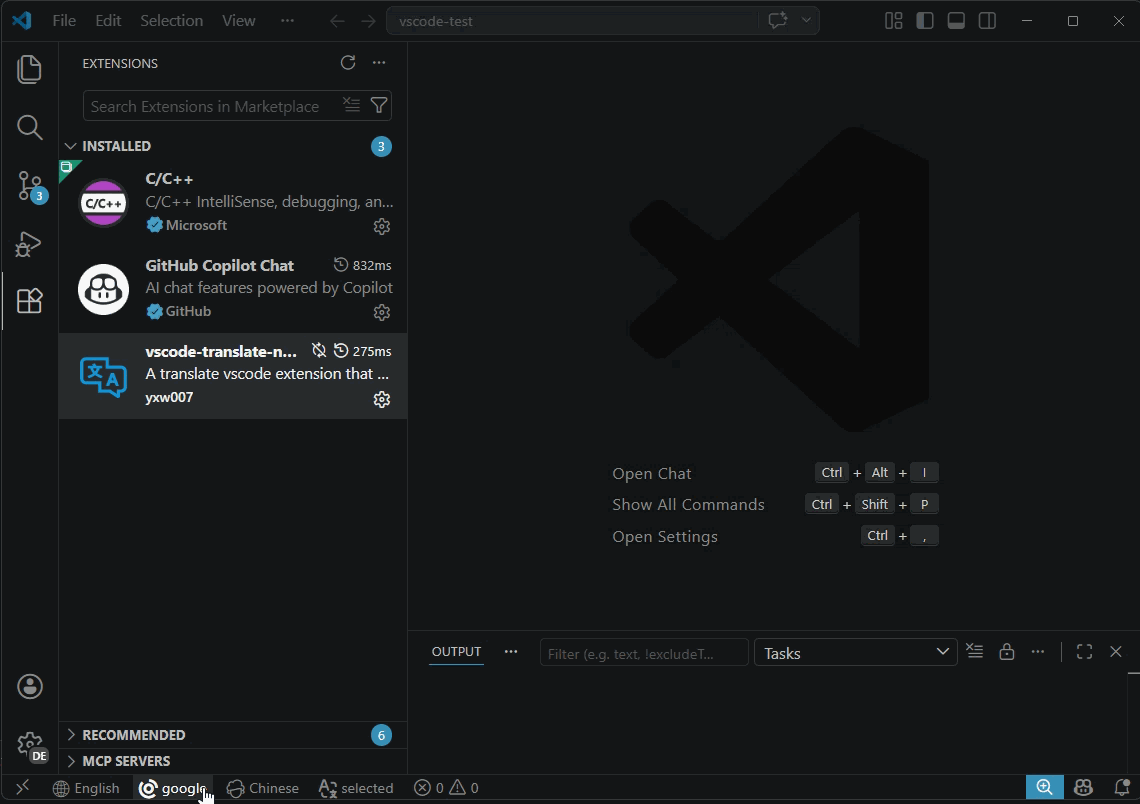Select the C/C++ extension entry

click(x=233, y=202)
